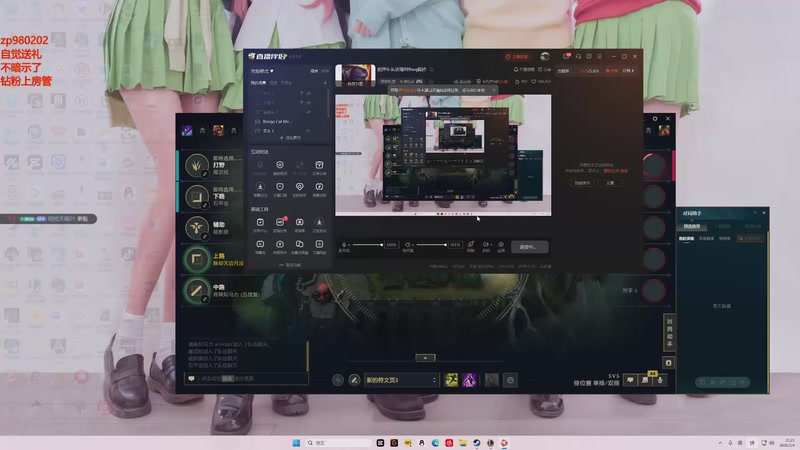800x450 pixels.
Task: Open streaming settings gear next to connect button
Action: coord(501,245)
